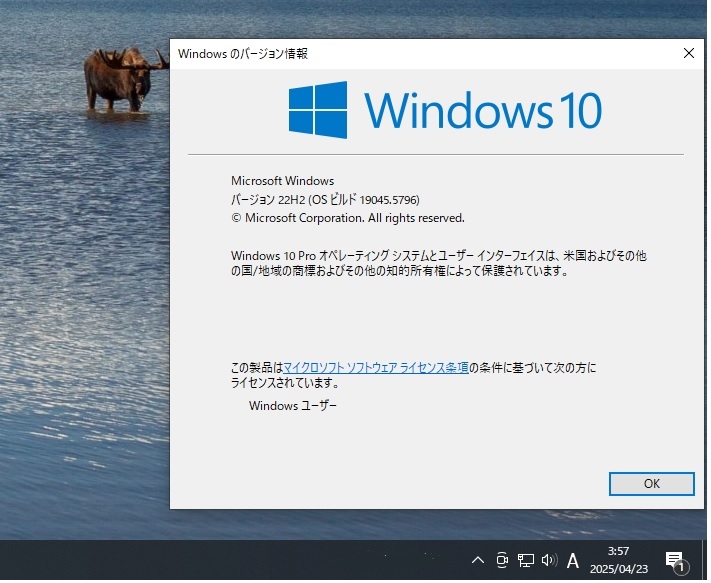This screenshot has width=711, height=583.
Task: Click the Windows ユーザー licensee name
Action: pos(294,408)
